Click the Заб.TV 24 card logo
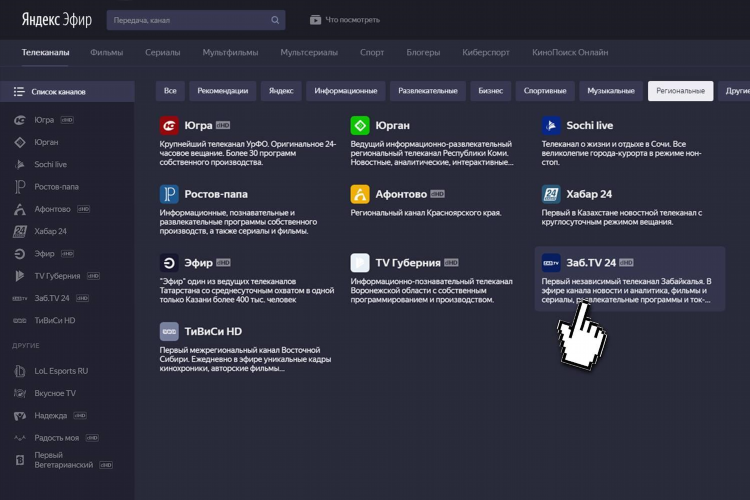 [x=551, y=263]
